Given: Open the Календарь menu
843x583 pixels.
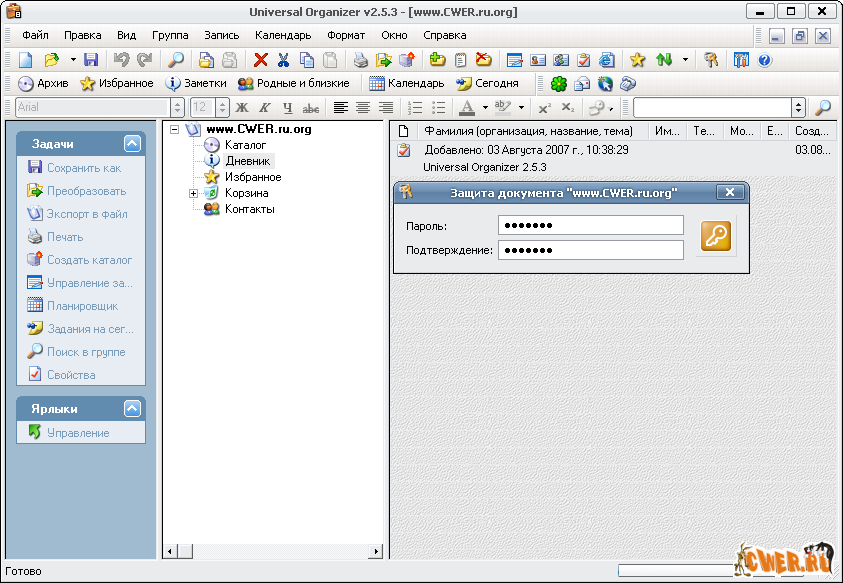Looking at the screenshot, I should [283, 35].
